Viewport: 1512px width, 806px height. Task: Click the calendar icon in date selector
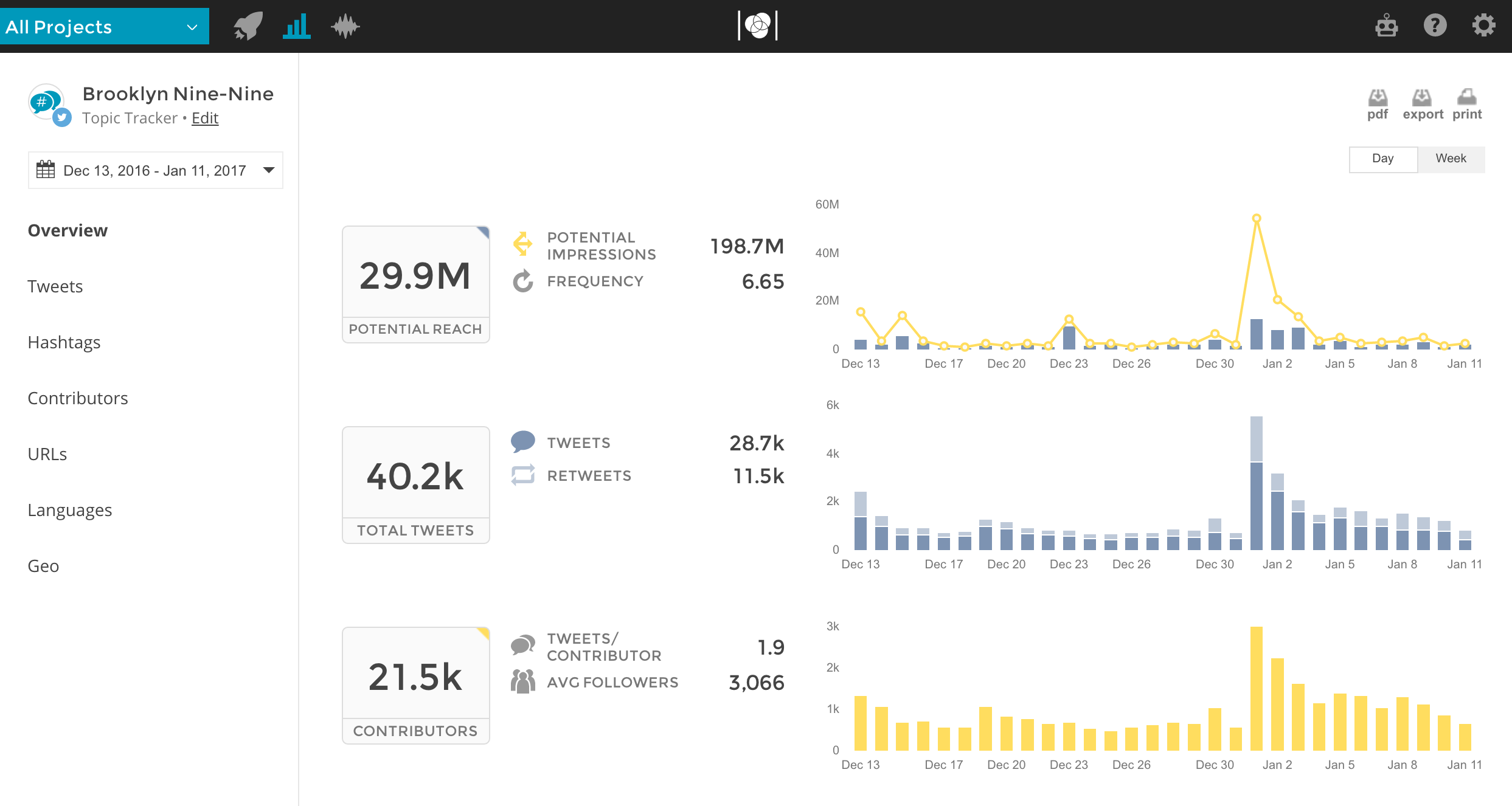pyautogui.click(x=46, y=170)
